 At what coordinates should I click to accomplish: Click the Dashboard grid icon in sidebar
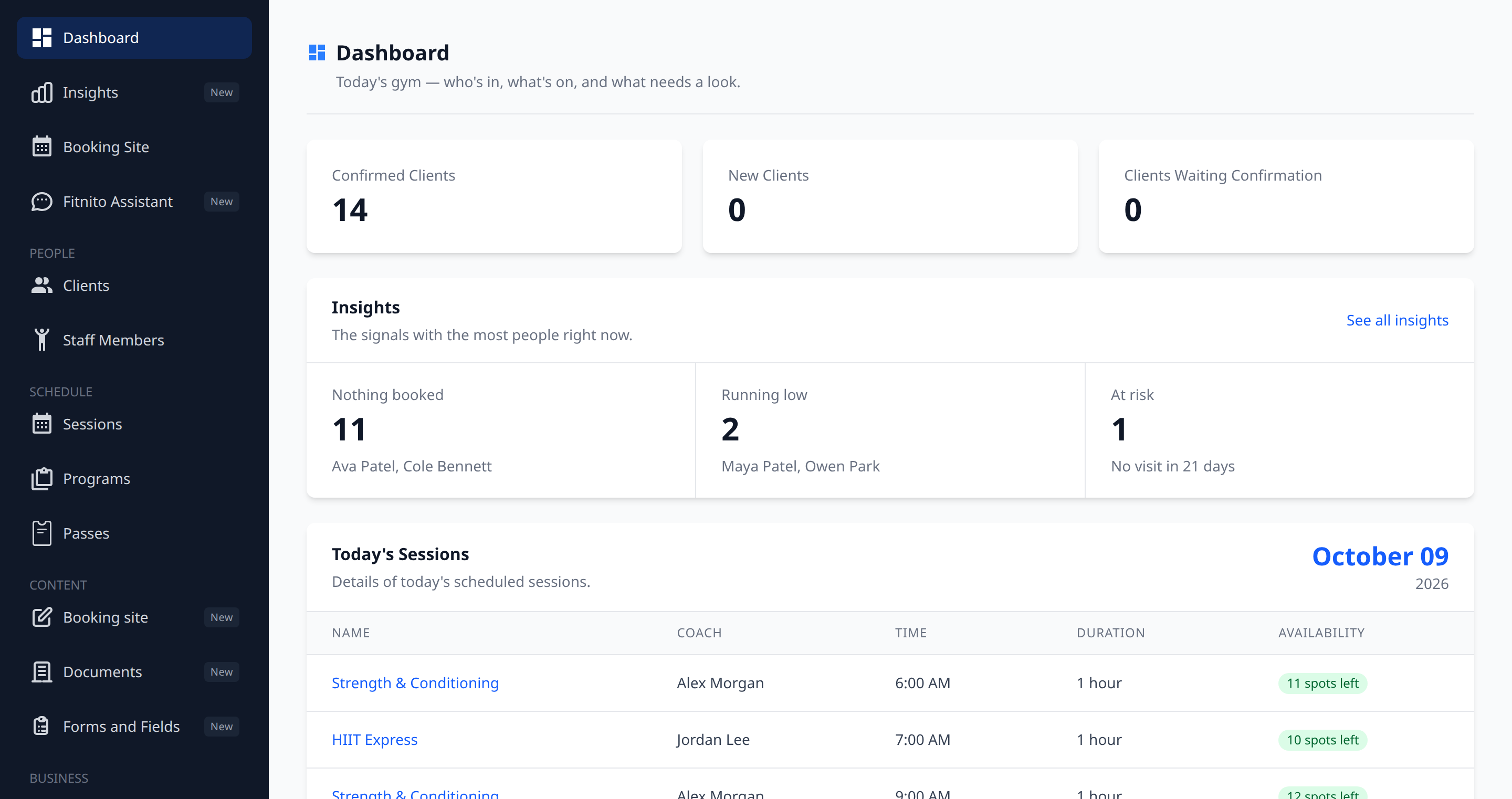(x=41, y=38)
